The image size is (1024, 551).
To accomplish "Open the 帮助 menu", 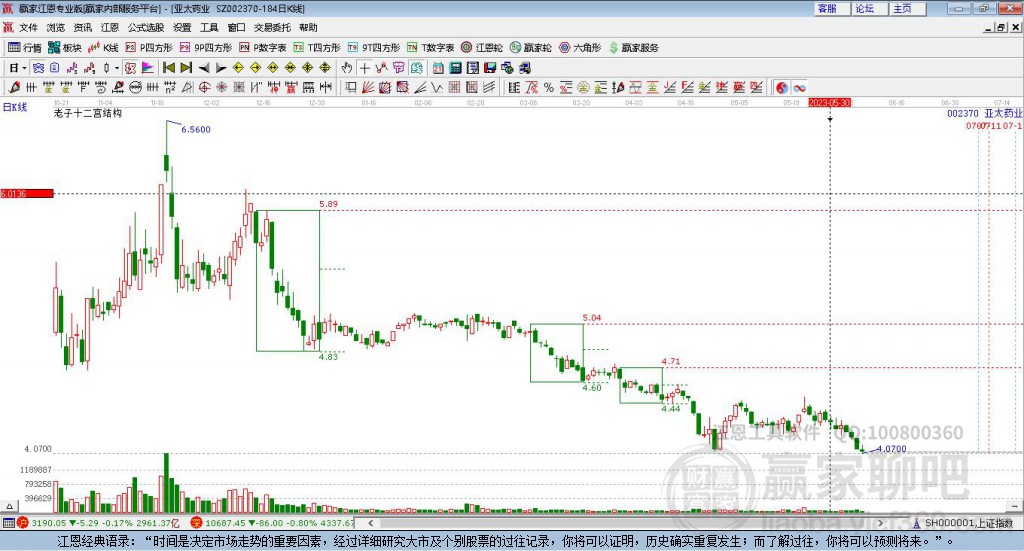I will [308, 27].
